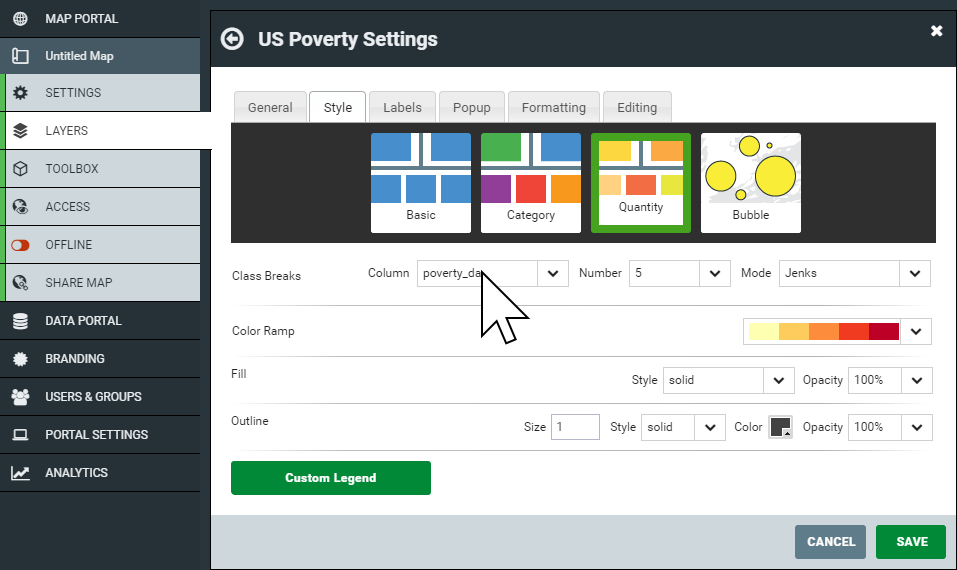
Task: Click the Outline Size input field
Action: pos(576,427)
